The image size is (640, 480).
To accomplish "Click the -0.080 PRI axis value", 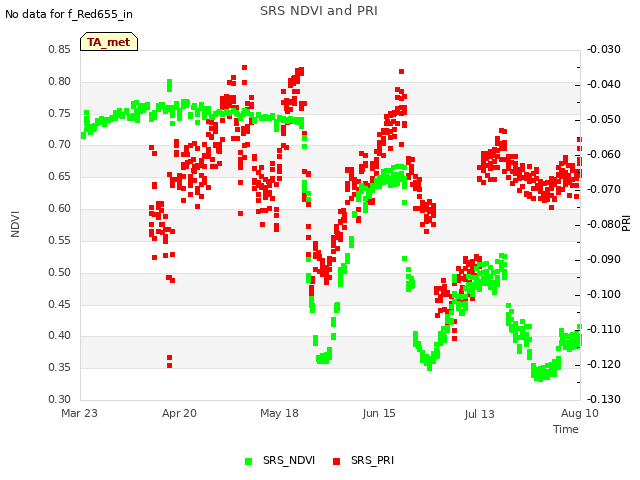I will pos(604,224).
